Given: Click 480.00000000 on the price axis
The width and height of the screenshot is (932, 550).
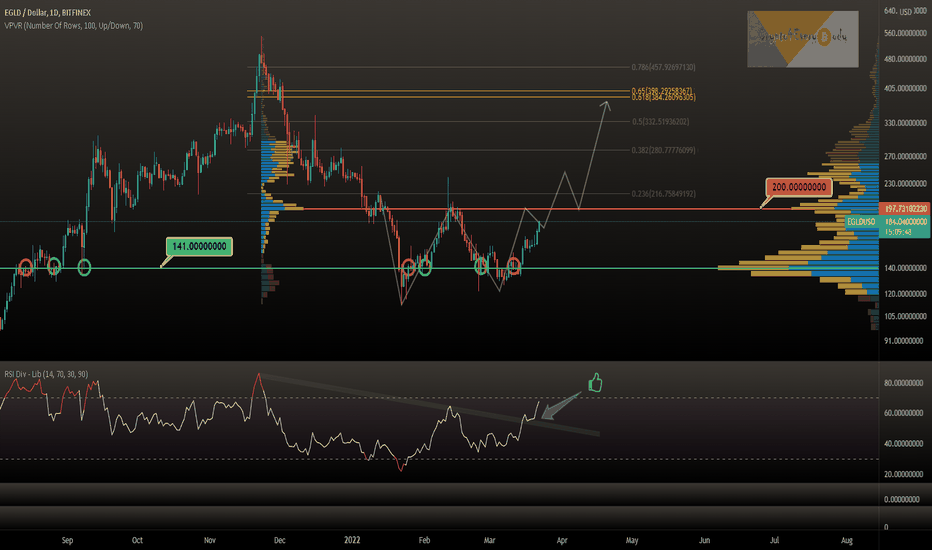Looking at the screenshot, I should [x=905, y=59].
